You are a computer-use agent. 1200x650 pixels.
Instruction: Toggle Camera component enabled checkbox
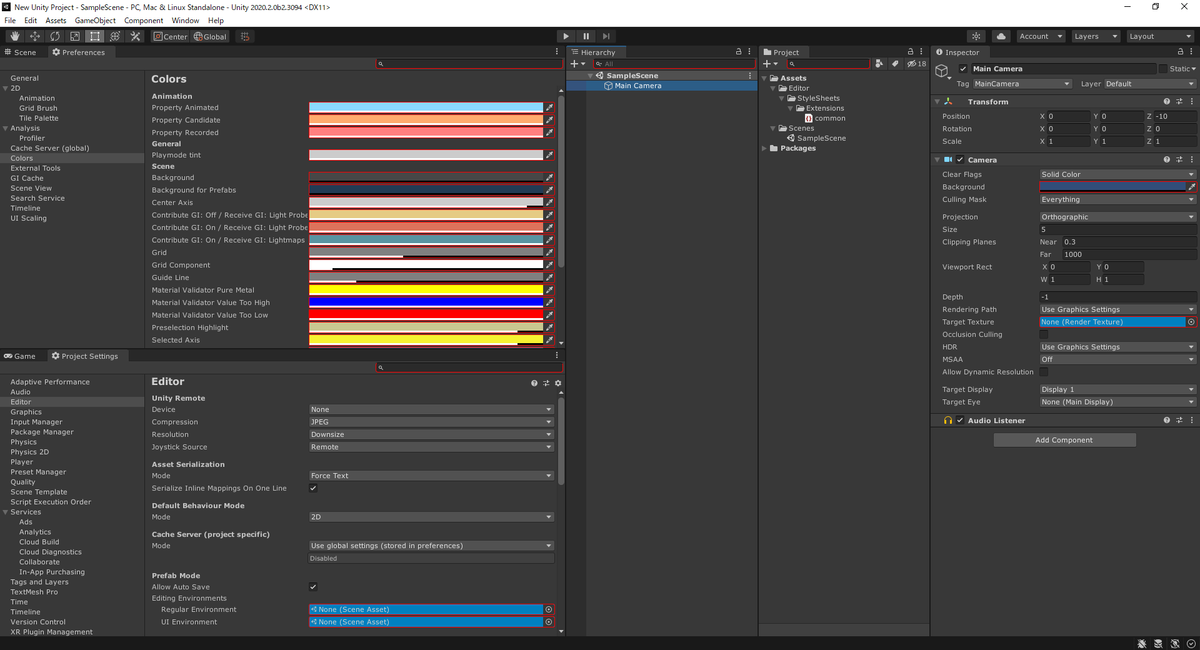tap(960, 160)
